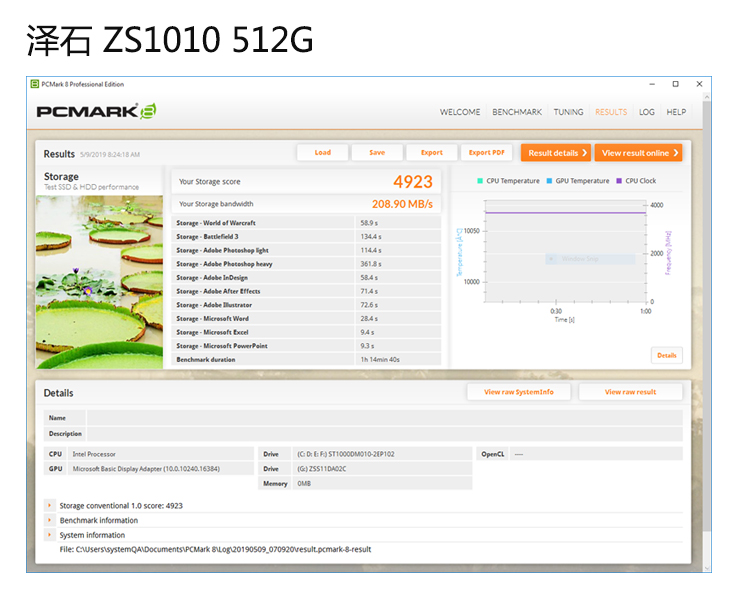Click the Description input field
The image size is (745, 593).
point(385,434)
